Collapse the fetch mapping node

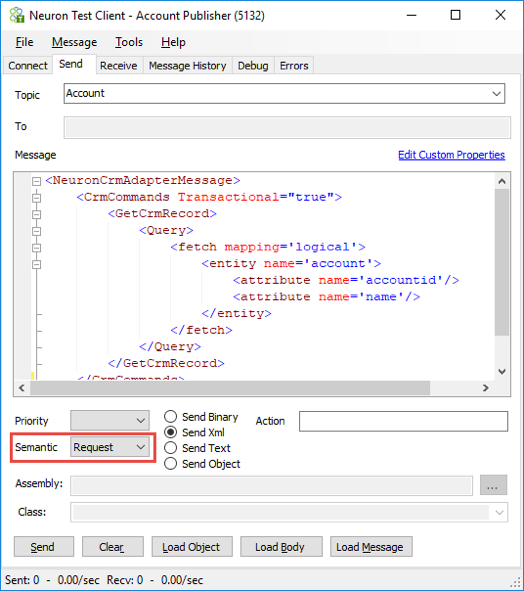[x=36, y=248]
